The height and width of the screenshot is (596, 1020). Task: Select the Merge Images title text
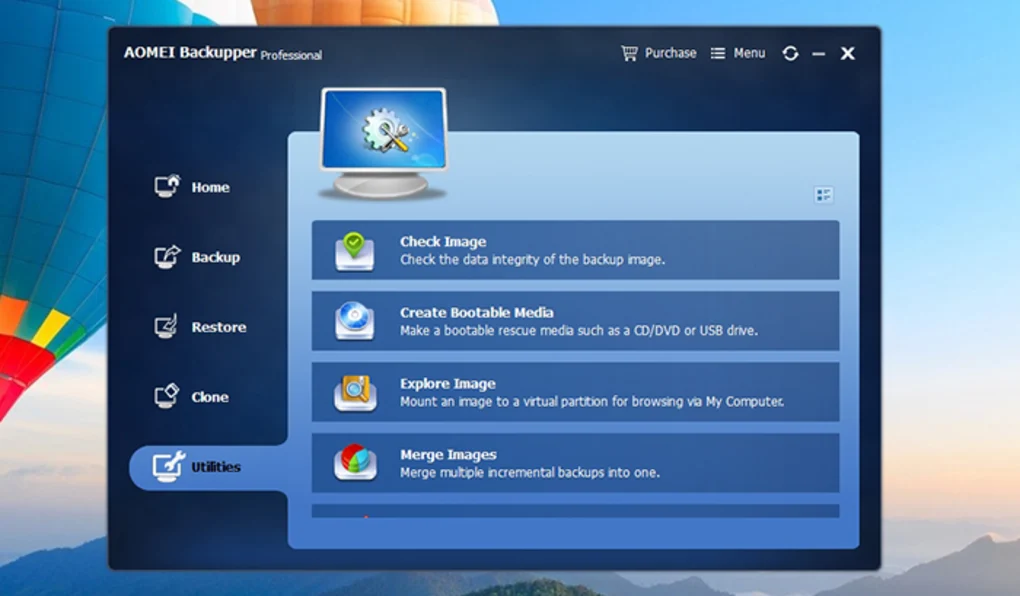coord(448,455)
